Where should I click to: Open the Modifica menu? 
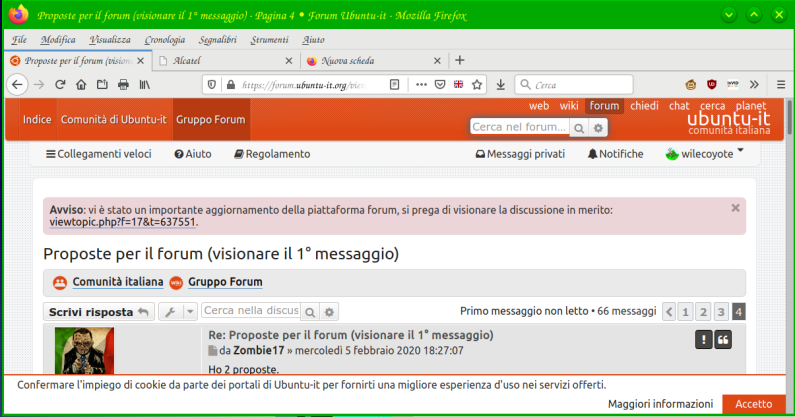coord(58,40)
